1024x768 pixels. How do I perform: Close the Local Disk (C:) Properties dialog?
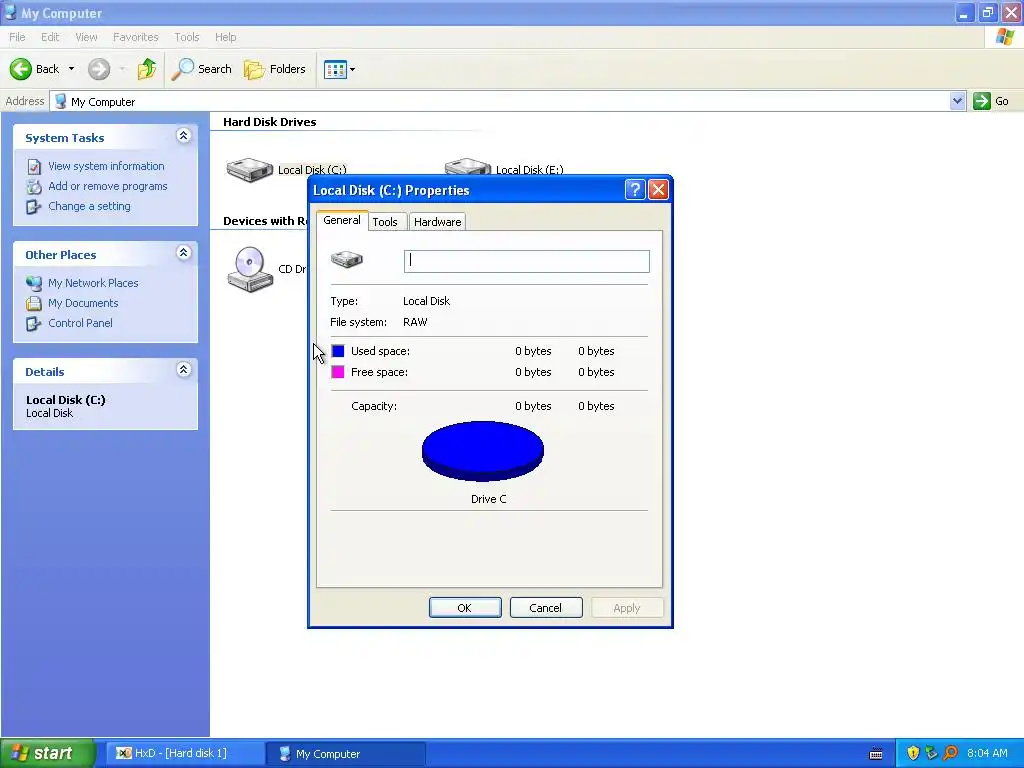point(658,189)
